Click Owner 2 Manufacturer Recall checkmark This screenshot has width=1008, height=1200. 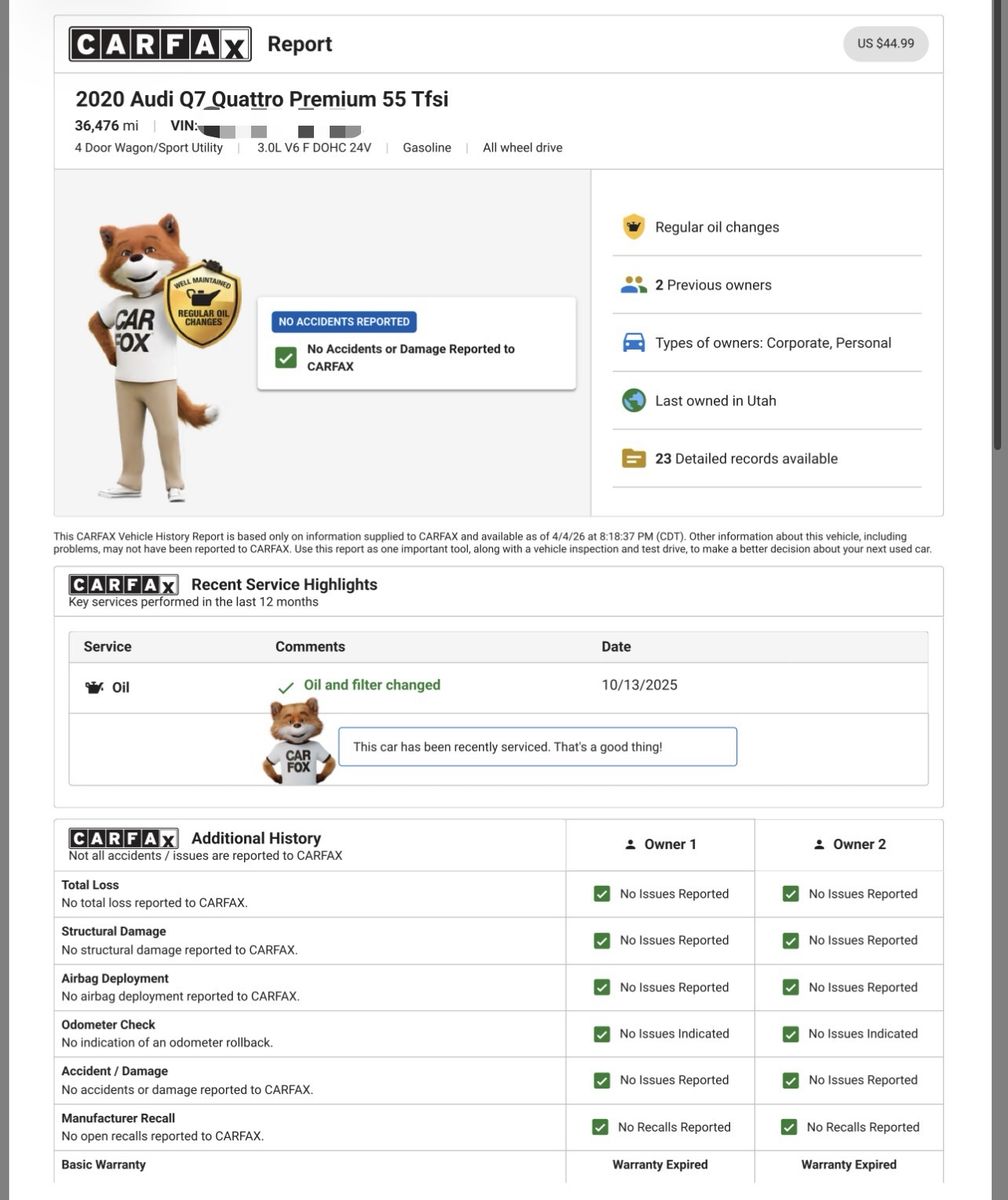click(x=788, y=1127)
